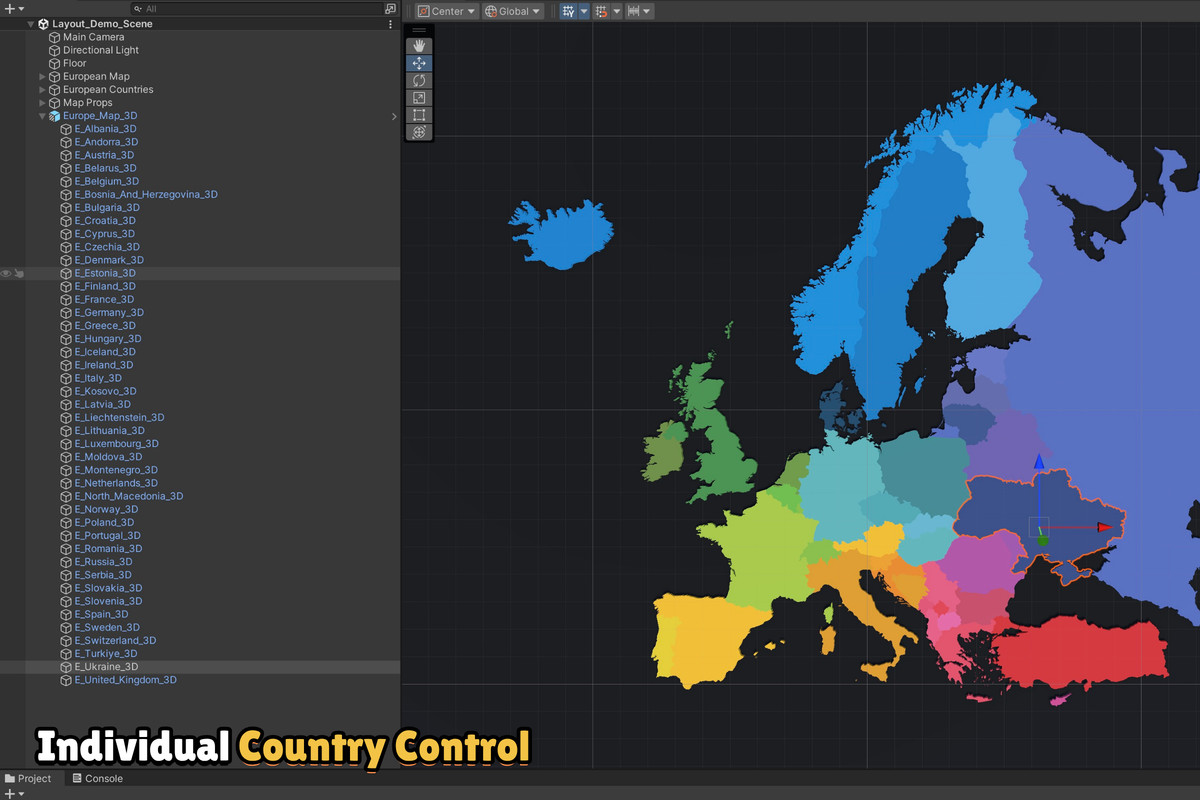The height and width of the screenshot is (800, 1200).
Task: Click cube icon beside Main Camera
Action: tap(55, 37)
